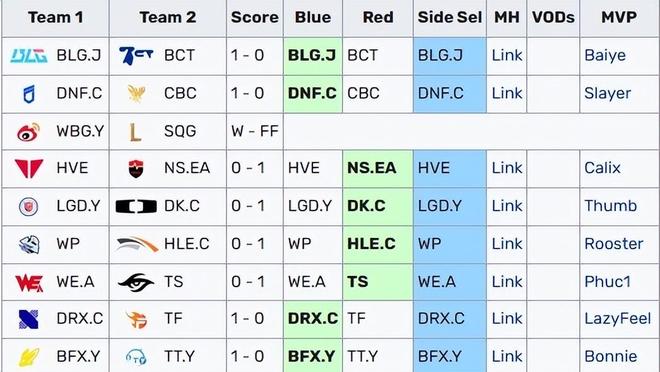
Task: Click the TS Team Secret eye logo
Action: (x=136, y=282)
